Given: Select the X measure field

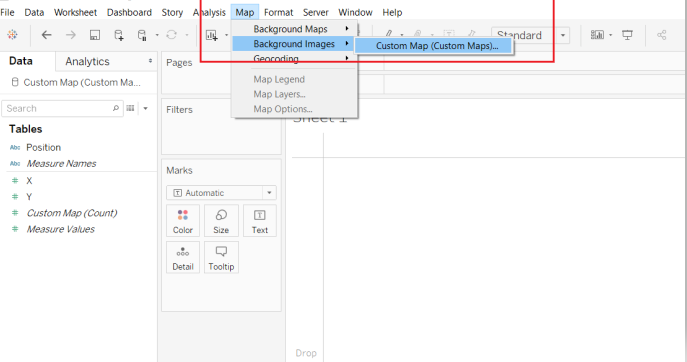Looking at the screenshot, I should coord(29,181).
